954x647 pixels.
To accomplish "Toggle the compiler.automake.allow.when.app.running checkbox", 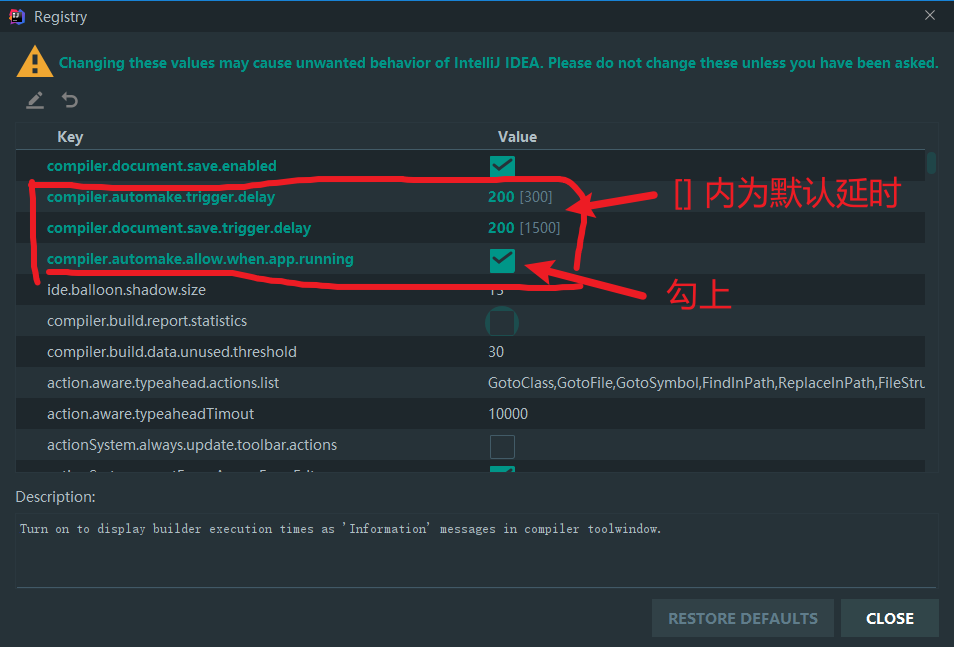I will coord(502,260).
